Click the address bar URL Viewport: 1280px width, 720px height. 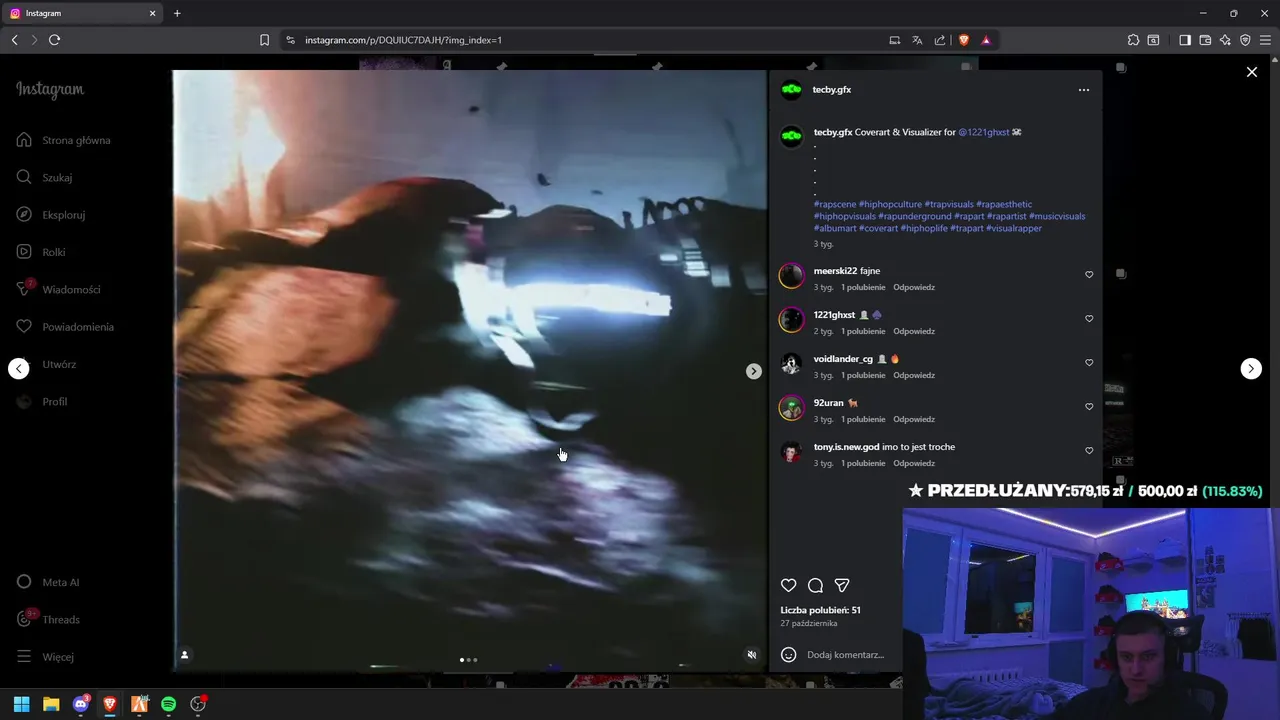click(403, 40)
